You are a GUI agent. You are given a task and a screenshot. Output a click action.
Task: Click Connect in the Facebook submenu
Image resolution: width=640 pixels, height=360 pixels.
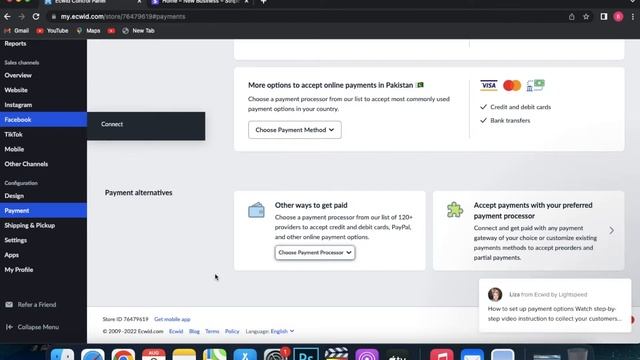click(112, 124)
